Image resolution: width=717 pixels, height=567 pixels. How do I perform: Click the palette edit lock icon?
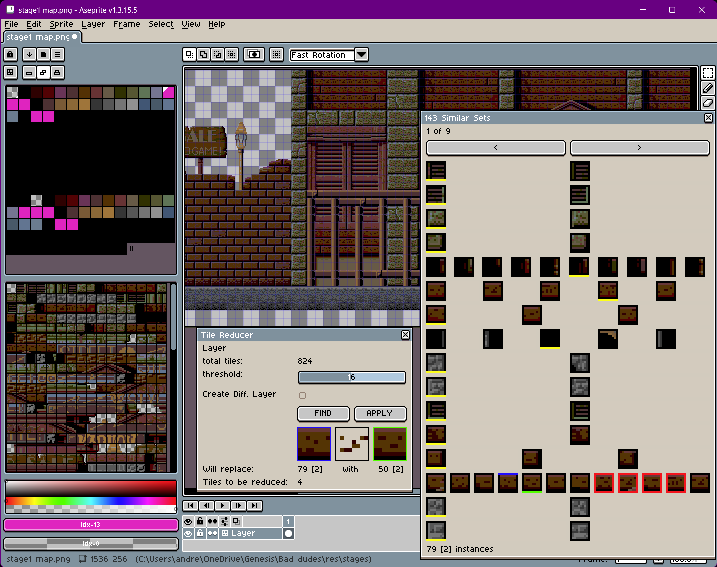pyautogui.click(x=12, y=54)
